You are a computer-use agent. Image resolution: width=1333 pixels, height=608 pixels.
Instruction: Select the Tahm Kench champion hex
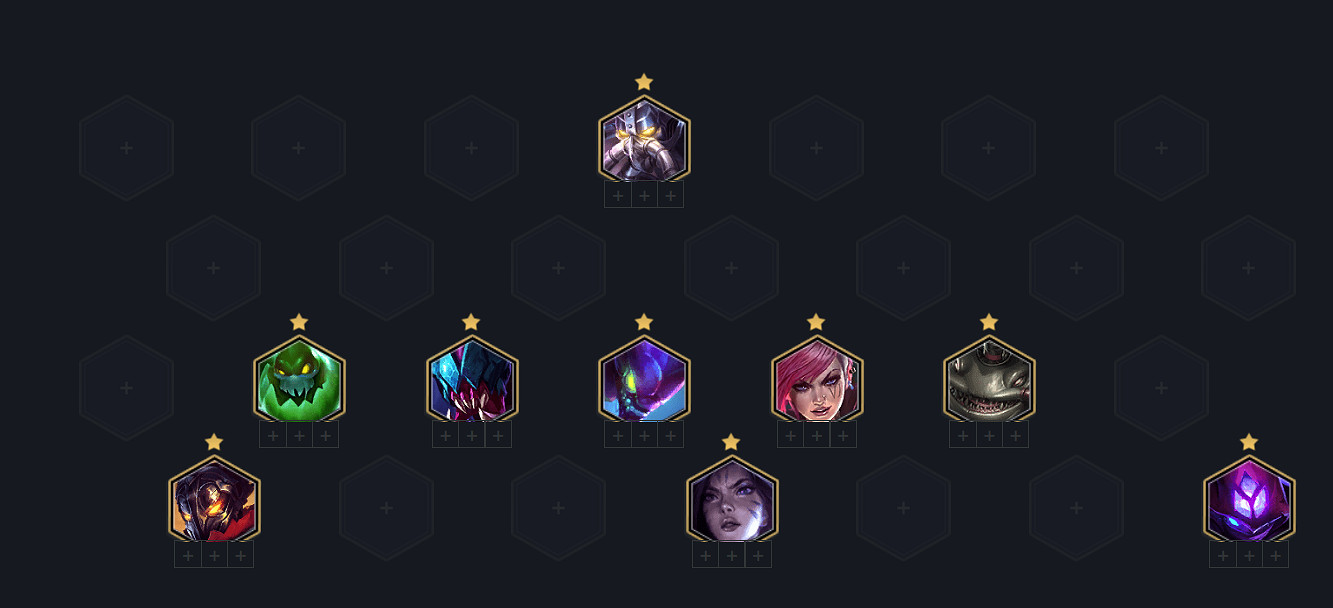(989, 380)
